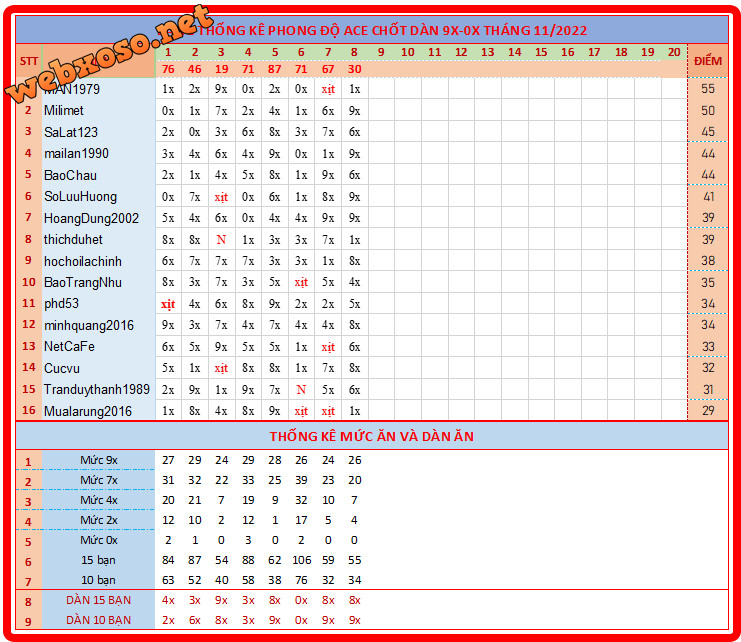Click the DÀN 15 BẠN row label
The height and width of the screenshot is (642, 741).
pos(98,600)
